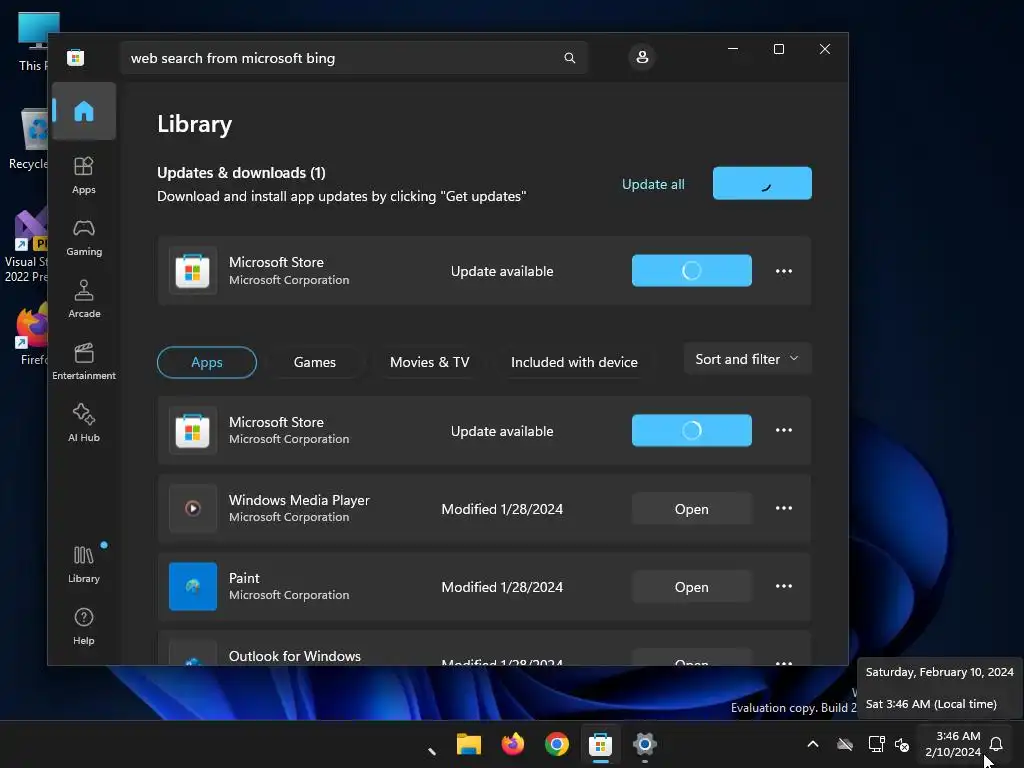Open notifications bell in taskbar

click(996, 744)
